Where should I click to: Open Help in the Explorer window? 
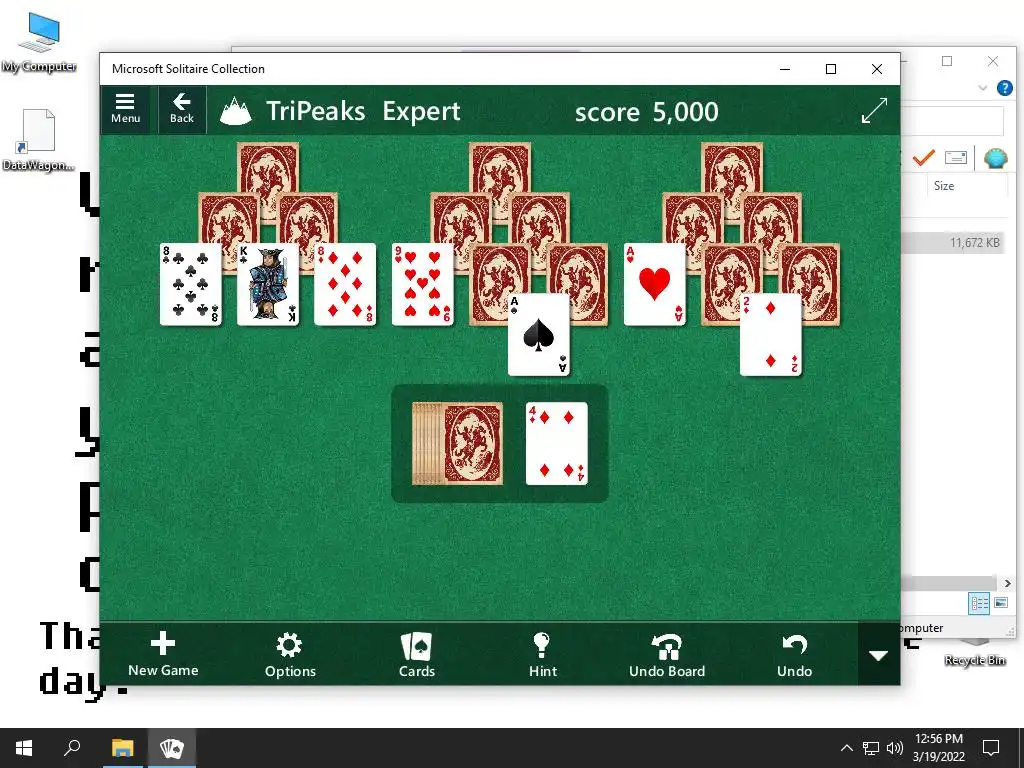pos(1004,88)
